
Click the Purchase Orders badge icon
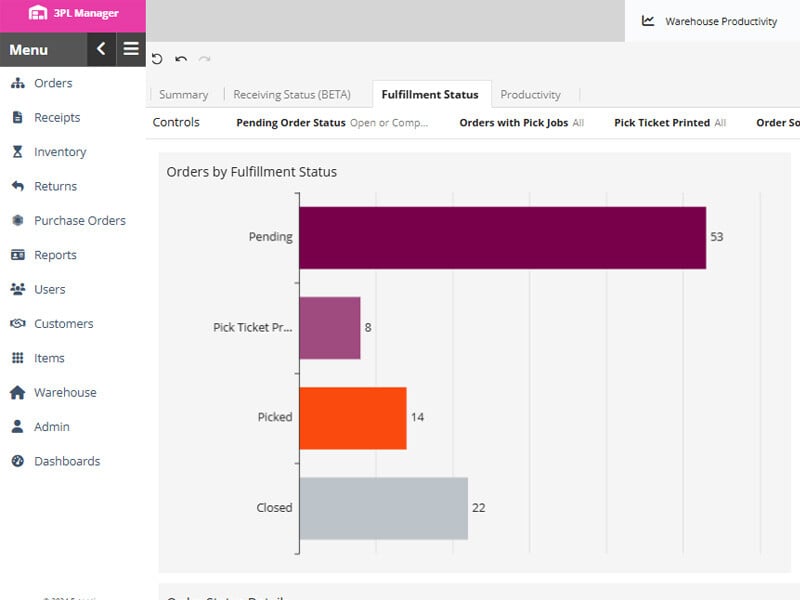point(18,220)
